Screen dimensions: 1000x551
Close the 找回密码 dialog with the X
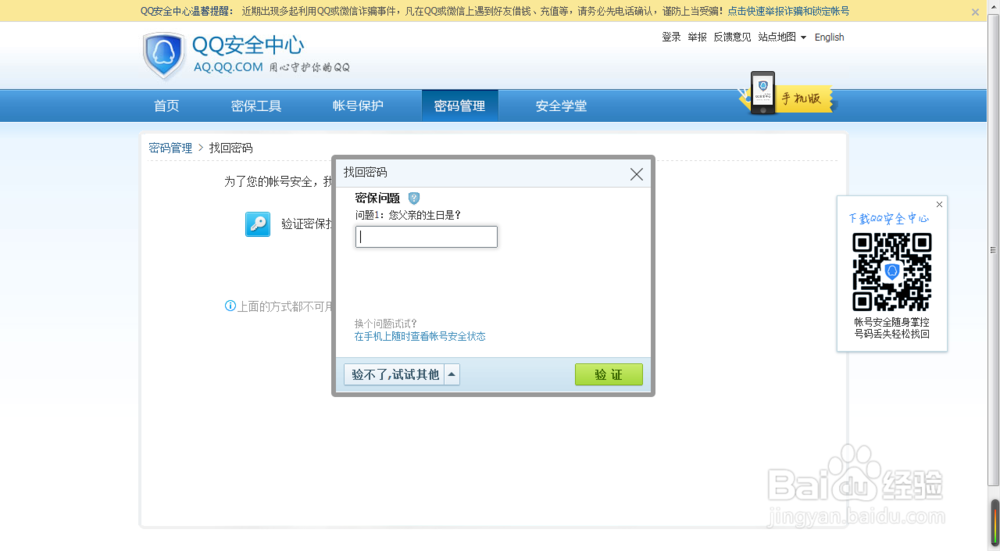(636, 174)
